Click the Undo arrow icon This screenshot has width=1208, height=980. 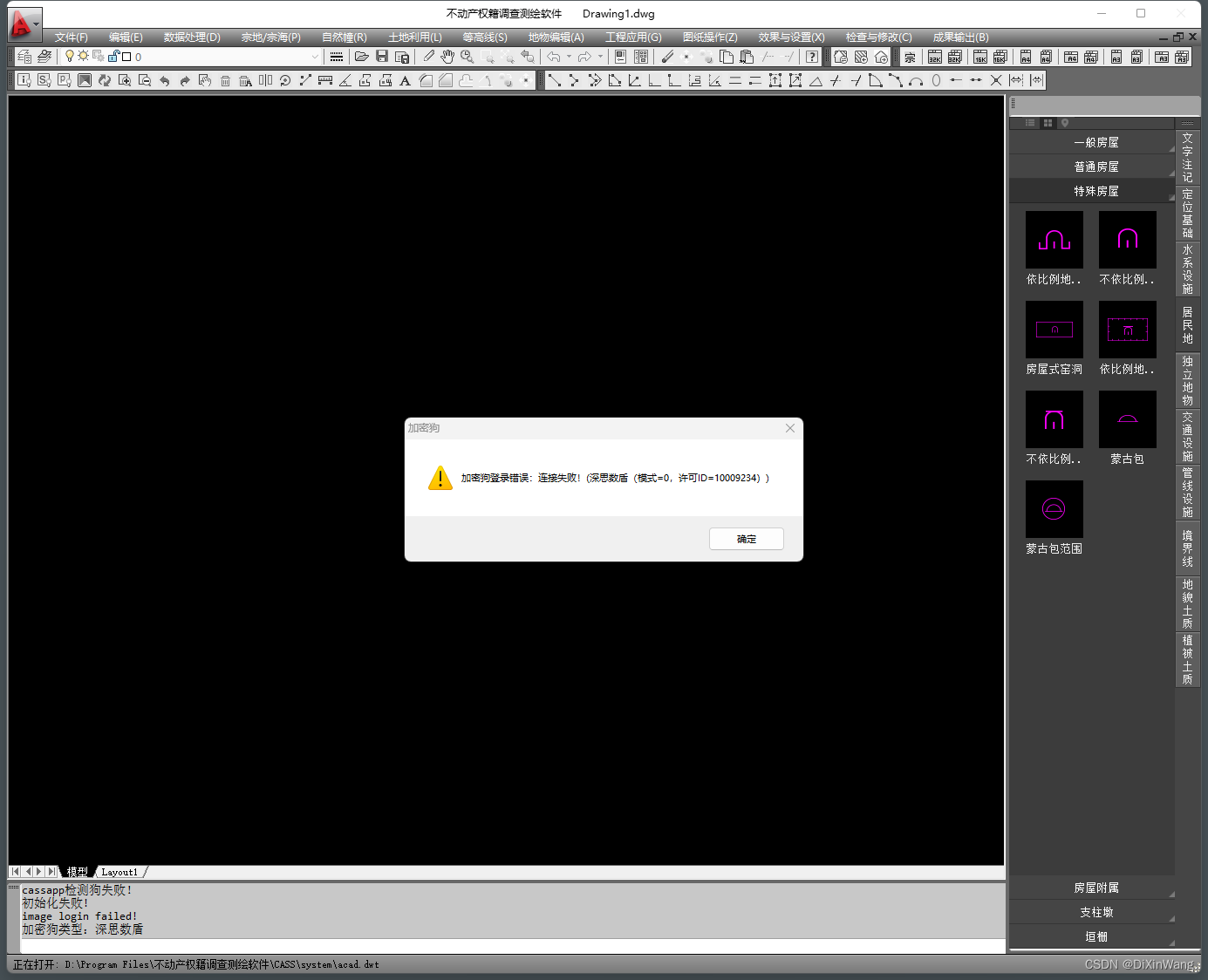click(554, 57)
